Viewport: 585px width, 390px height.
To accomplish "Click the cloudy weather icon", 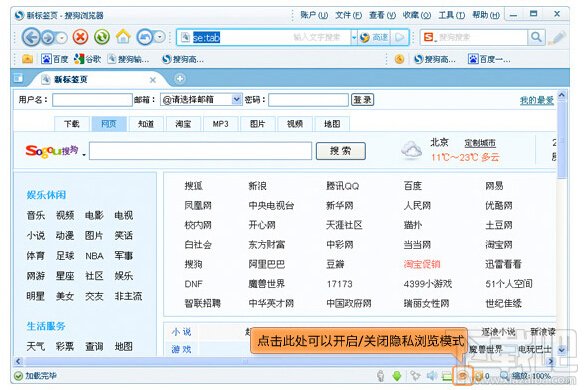I will 412,150.
